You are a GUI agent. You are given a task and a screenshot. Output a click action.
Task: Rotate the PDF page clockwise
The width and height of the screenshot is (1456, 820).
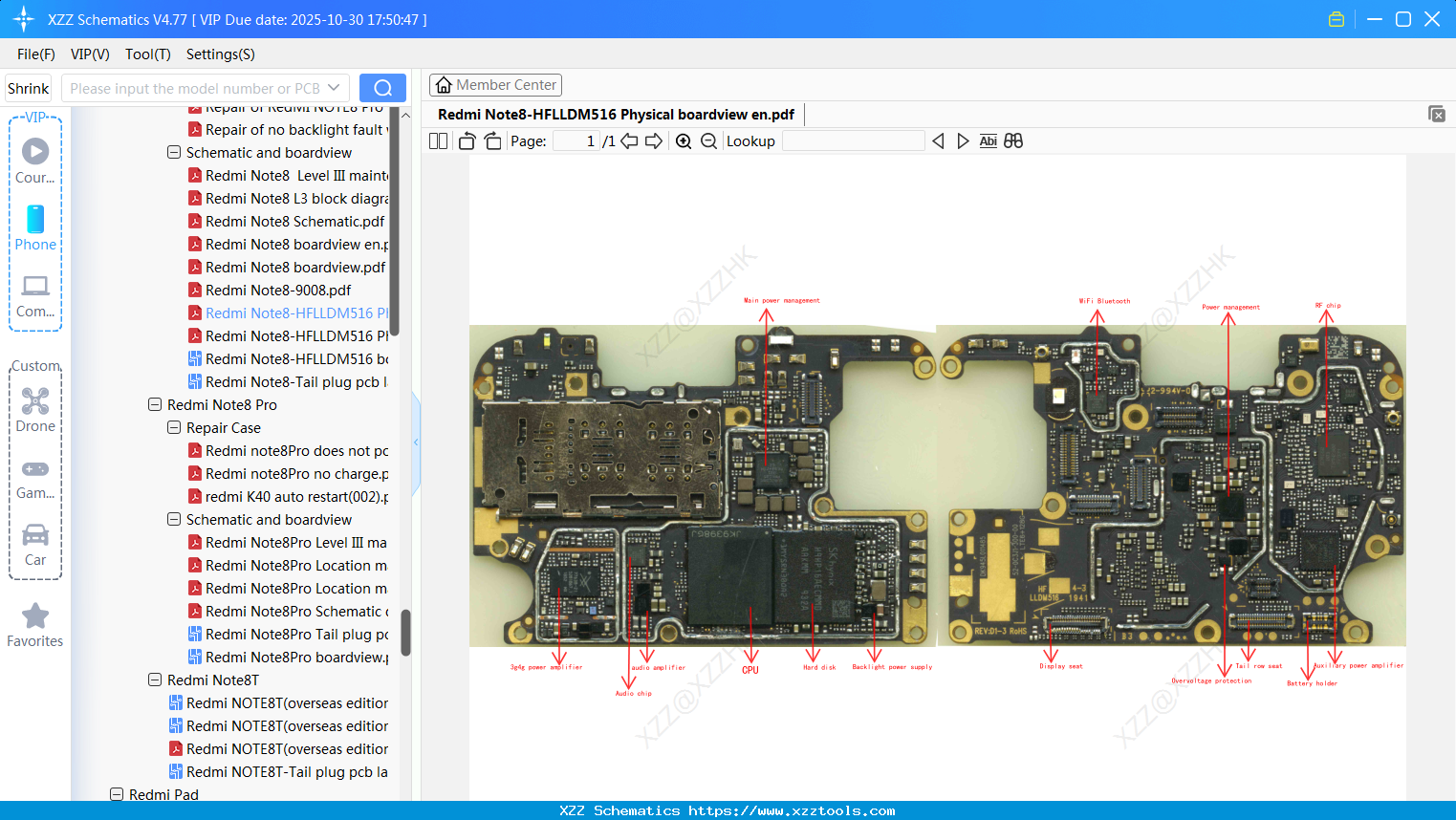pos(492,140)
